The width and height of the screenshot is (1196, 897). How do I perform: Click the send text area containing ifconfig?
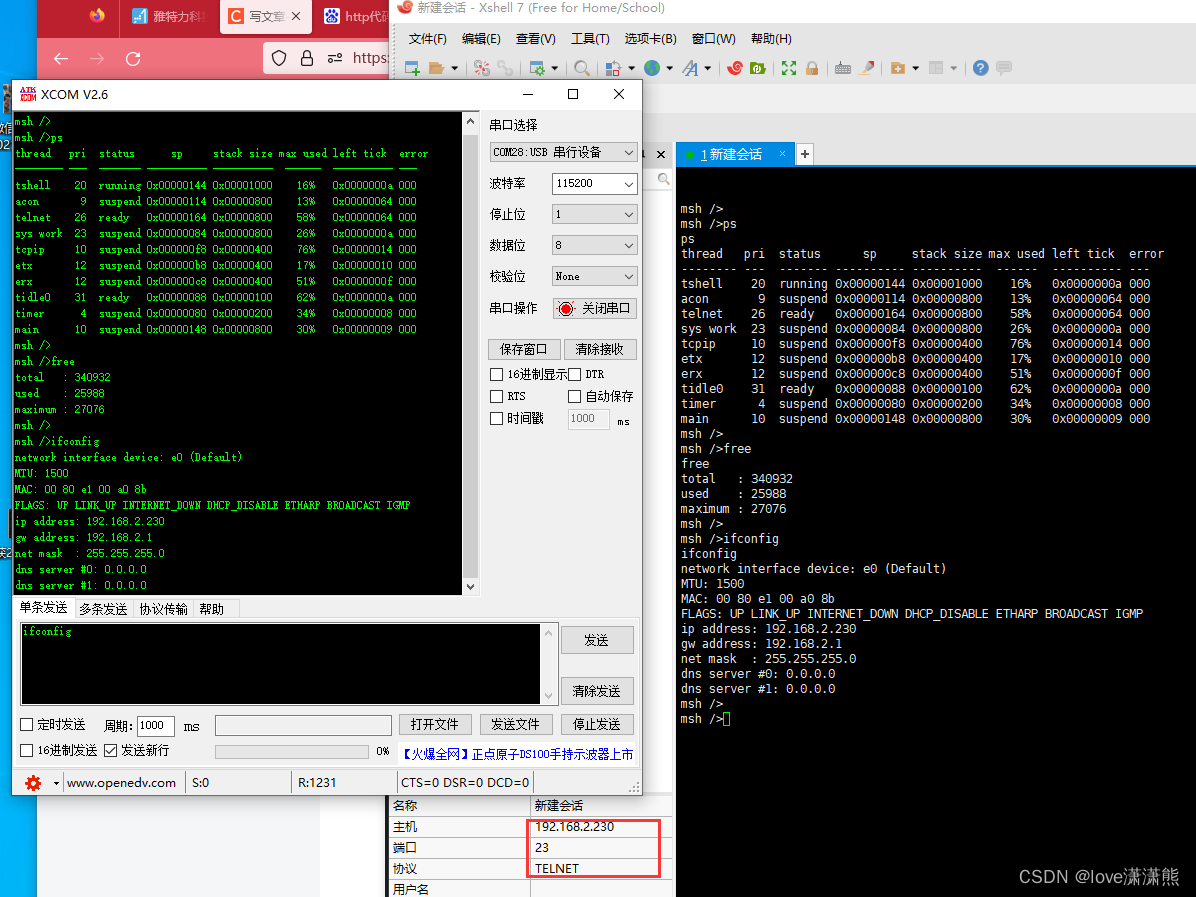[x=281, y=664]
